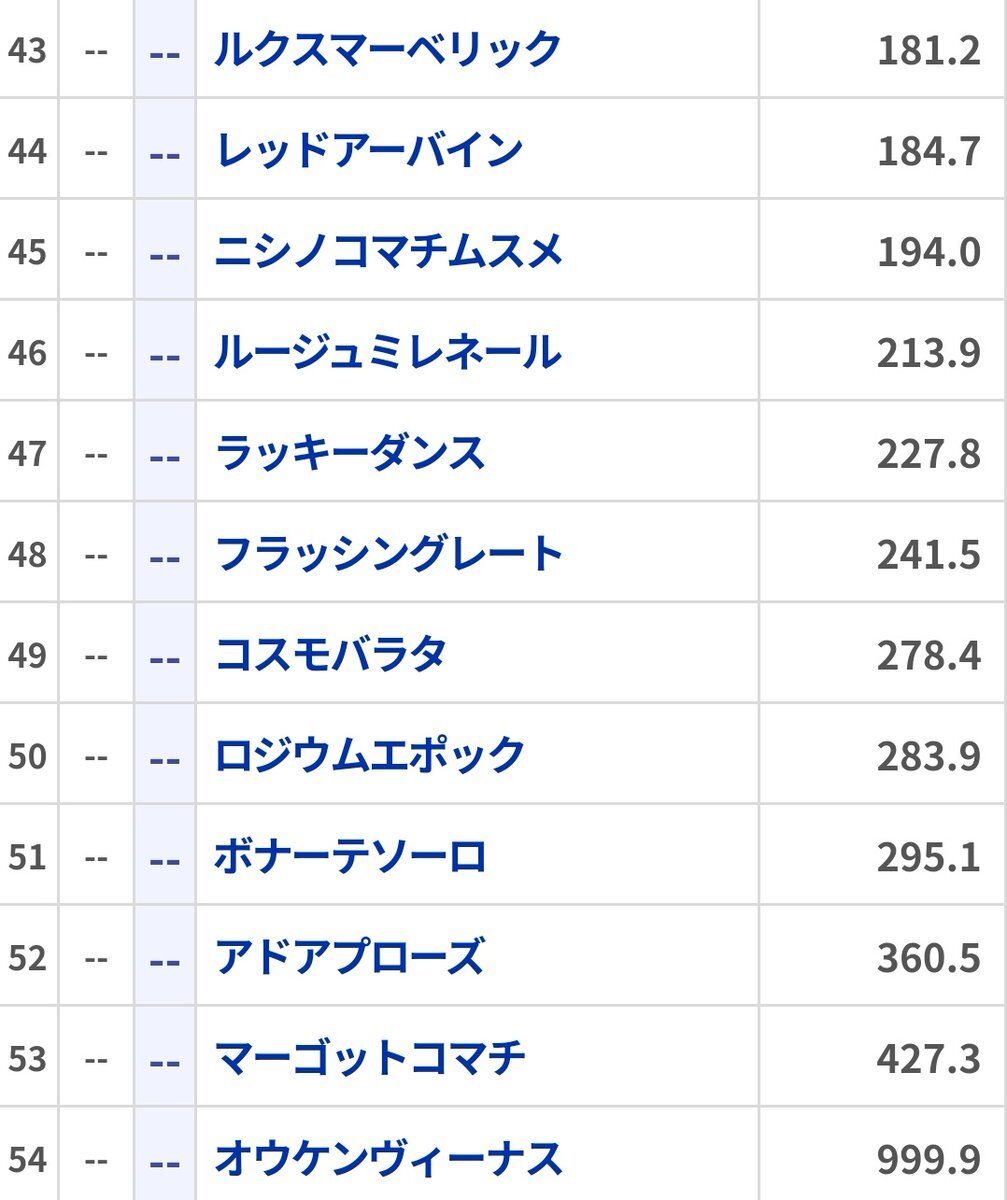Select the オウケンヴィーナス link
Image resolution: width=1007 pixels, height=1200 pixels.
point(388,1160)
